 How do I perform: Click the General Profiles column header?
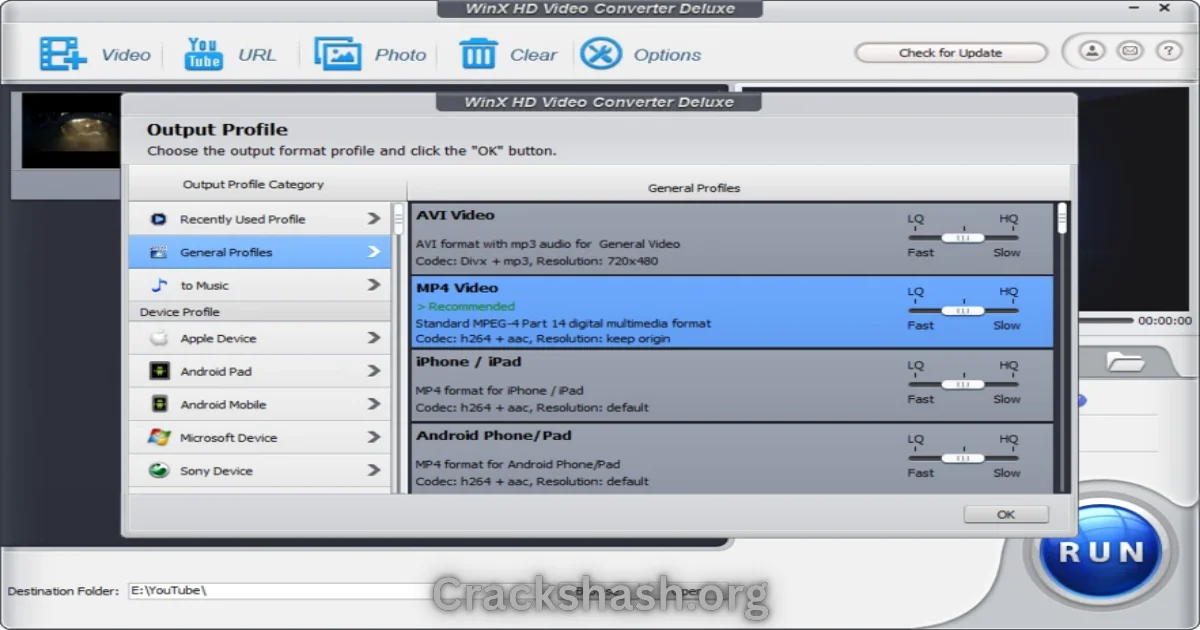(x=694, y=188)
